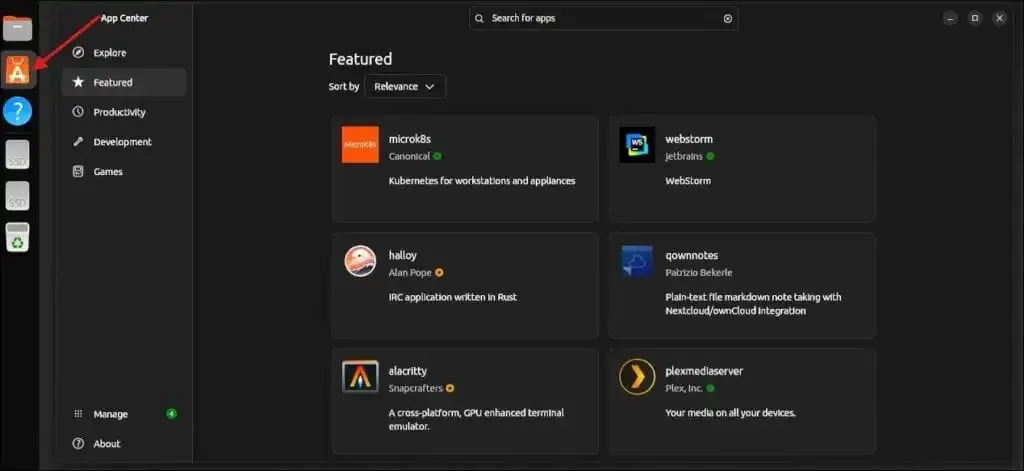Click the 'Canonical' publisher name

[x=409, y=156]
